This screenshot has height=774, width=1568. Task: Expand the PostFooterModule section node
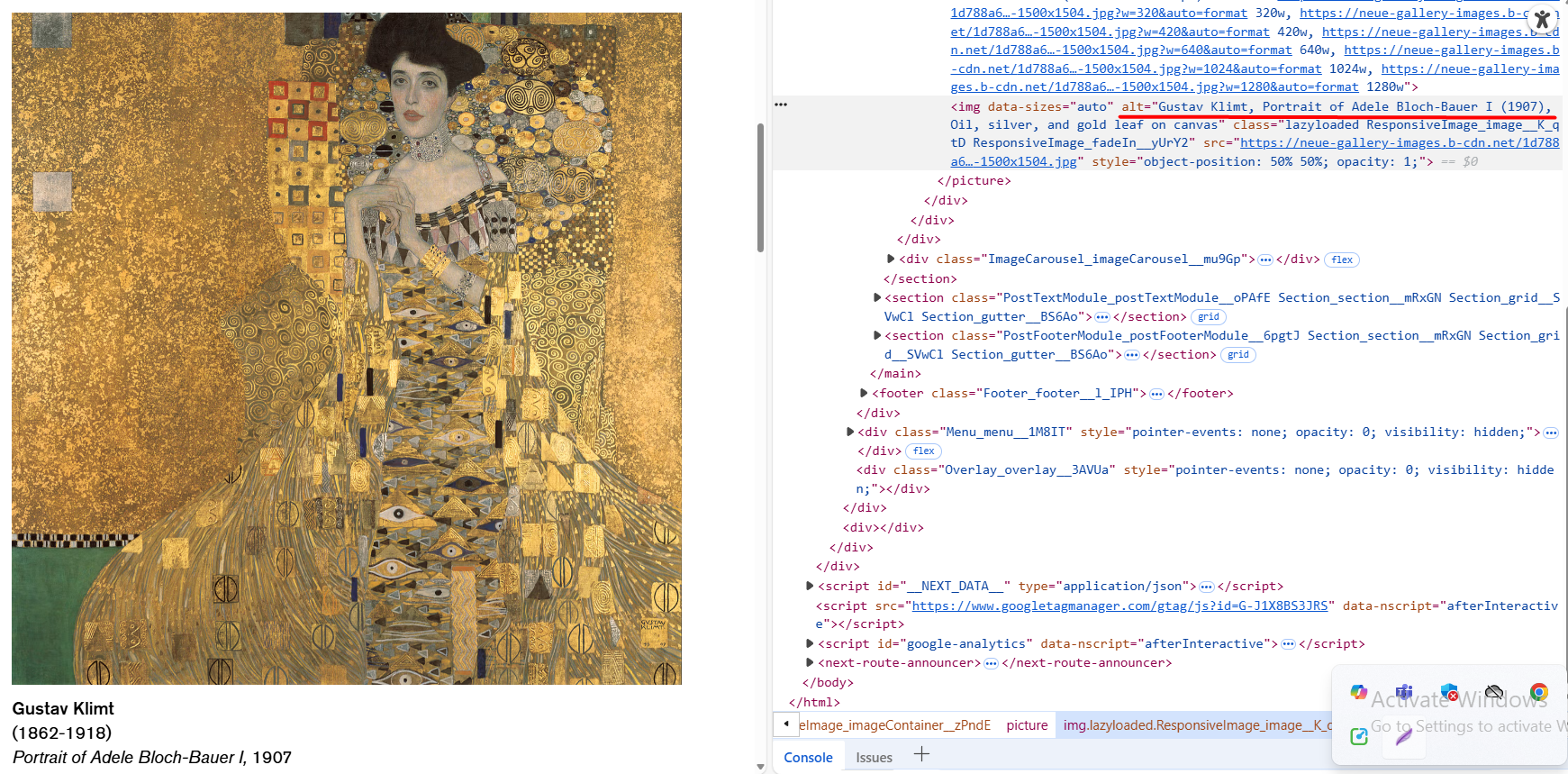point(877,335)
